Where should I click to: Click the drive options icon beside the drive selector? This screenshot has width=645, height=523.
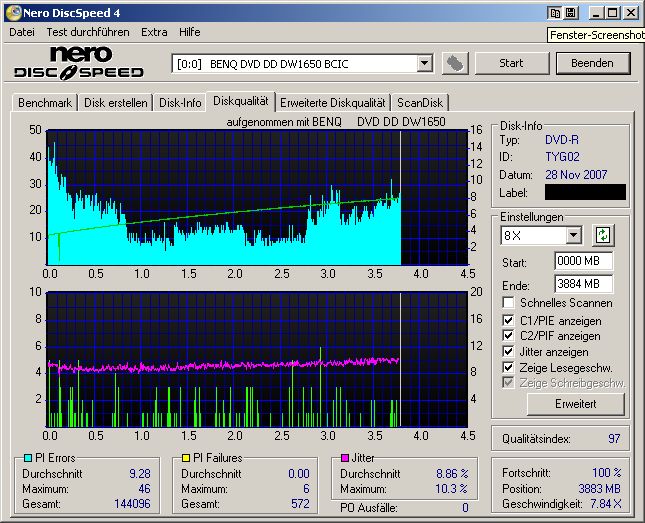(455, 63)
